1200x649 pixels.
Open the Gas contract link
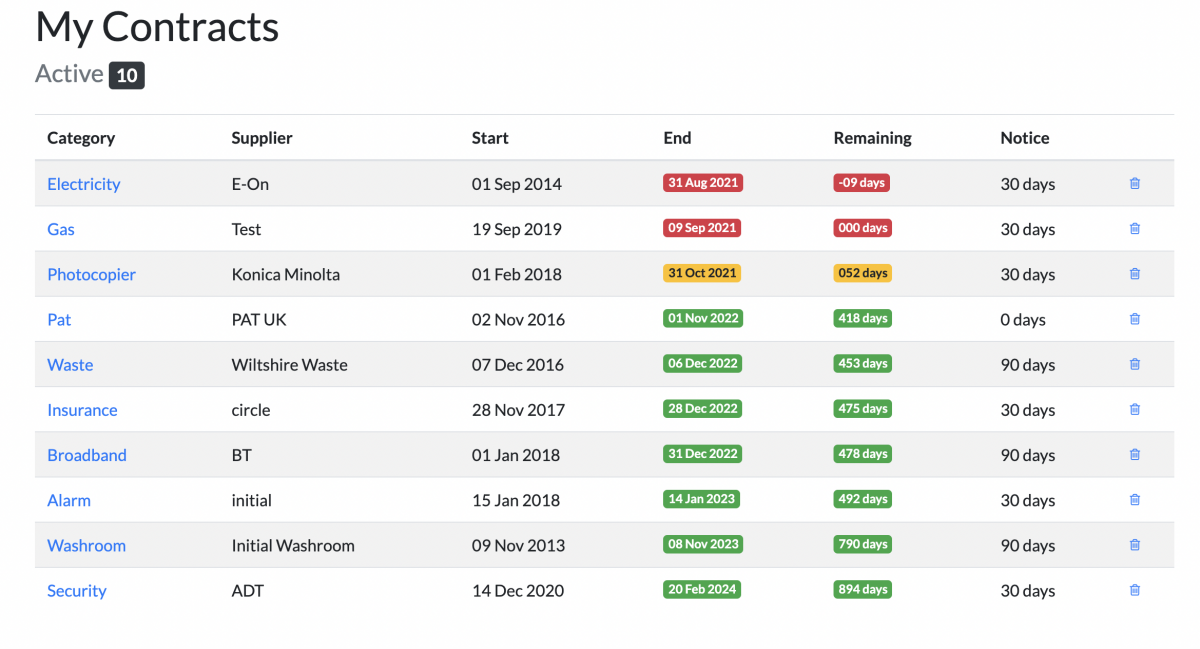coord(61,229)
